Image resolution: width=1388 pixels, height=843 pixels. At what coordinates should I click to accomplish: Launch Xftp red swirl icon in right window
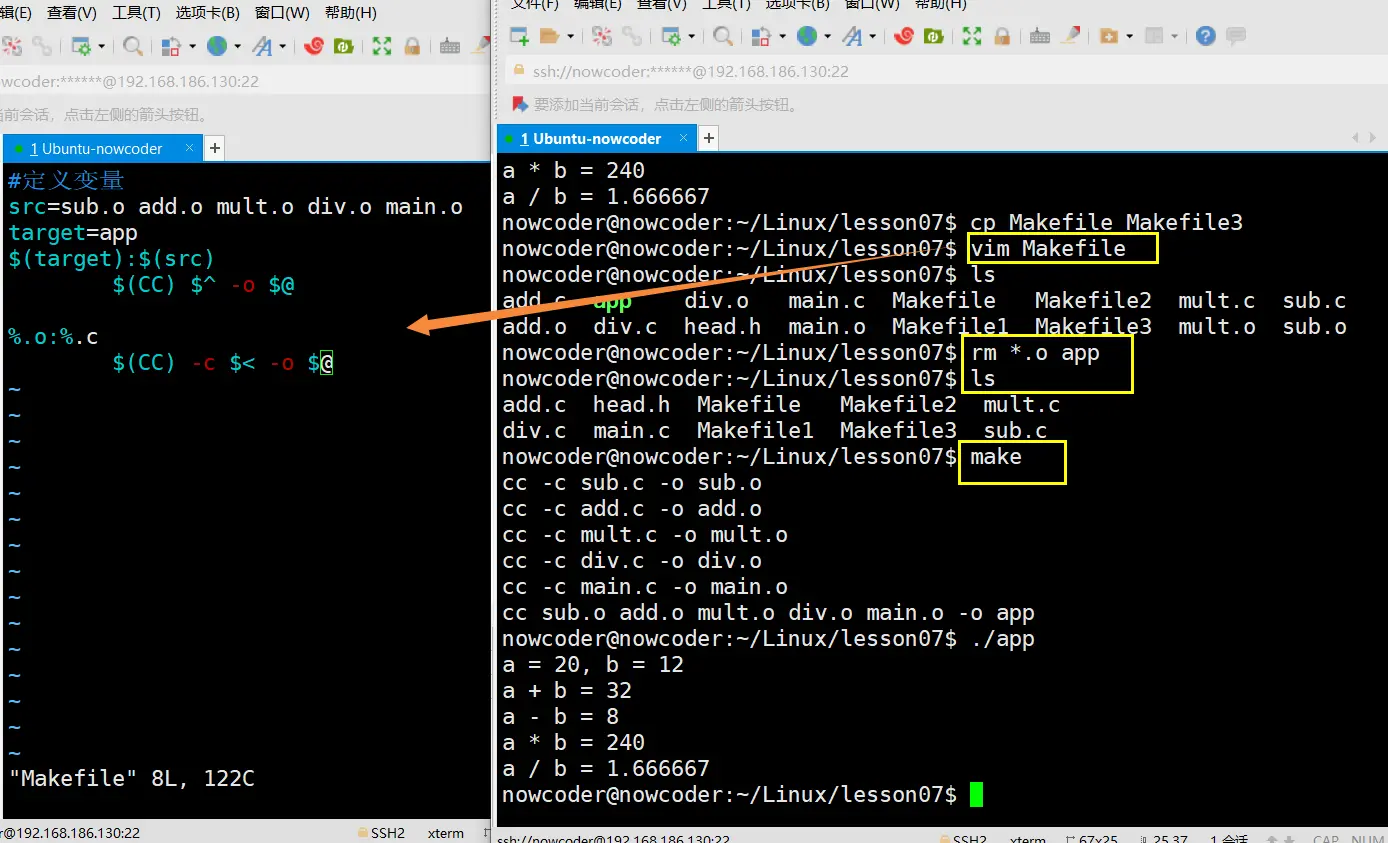click(x=904, y=36)
